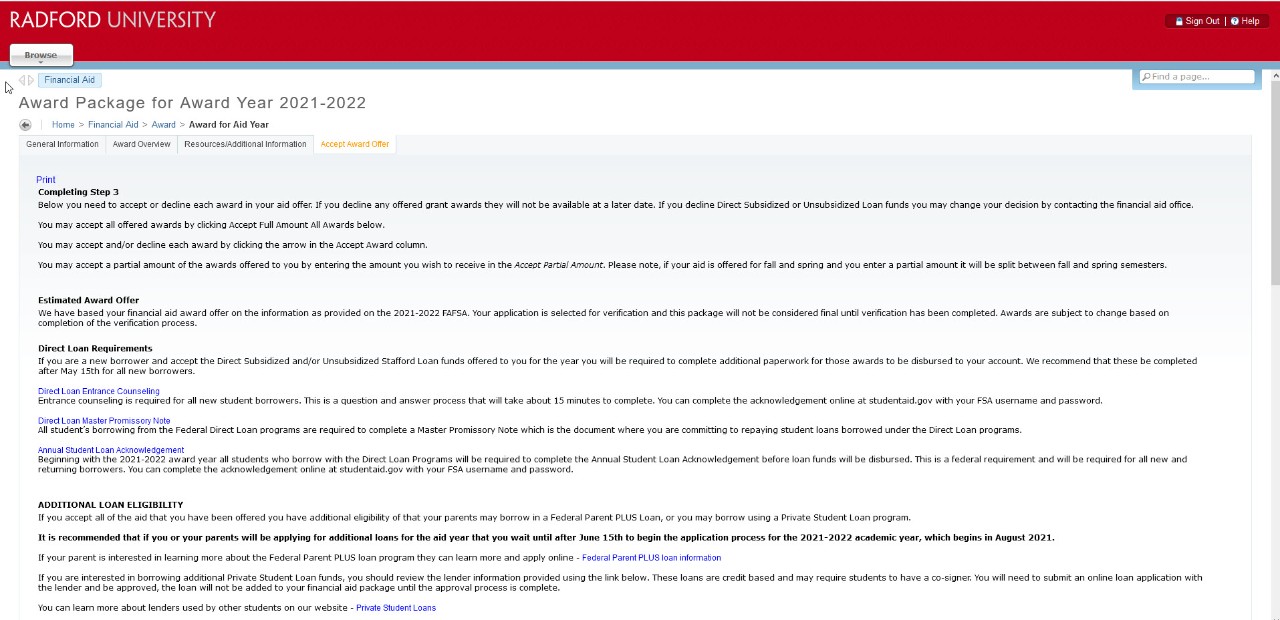Click the magnifier icon in Find a page
The width and height of the screenshot is (1280, 620).
click(1146, 77)
